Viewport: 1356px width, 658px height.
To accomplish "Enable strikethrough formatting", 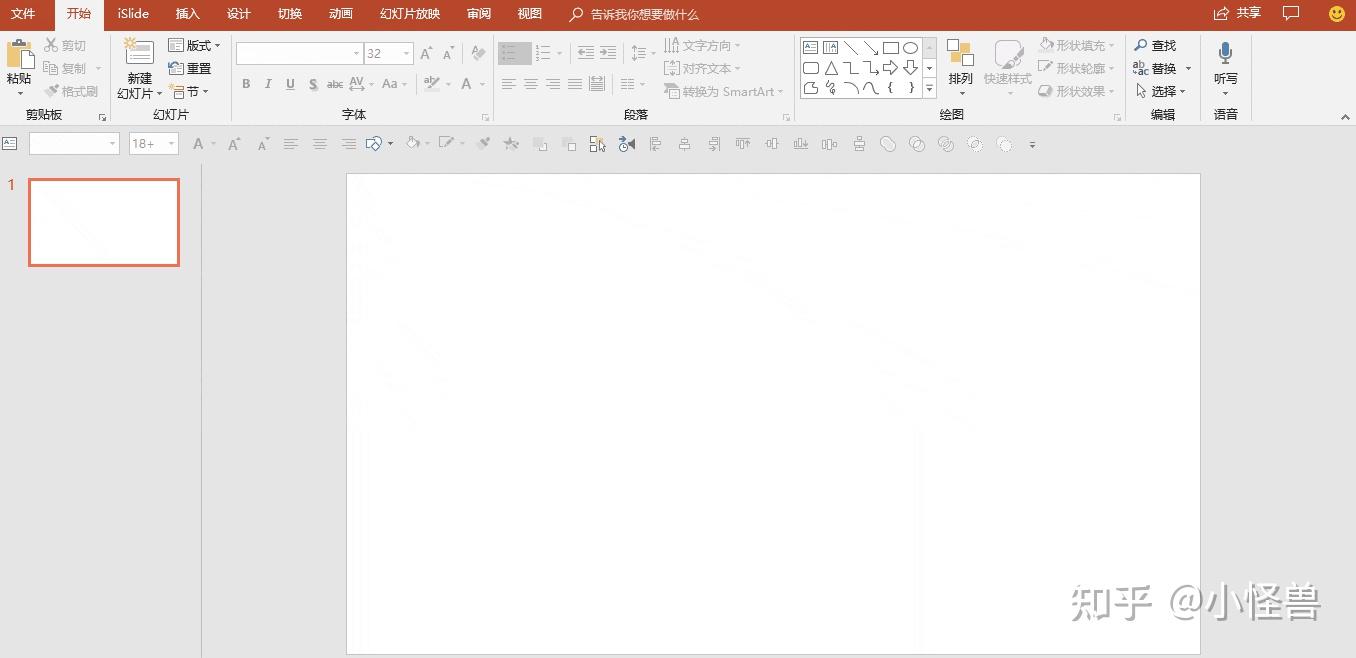I will coord(334,84).
